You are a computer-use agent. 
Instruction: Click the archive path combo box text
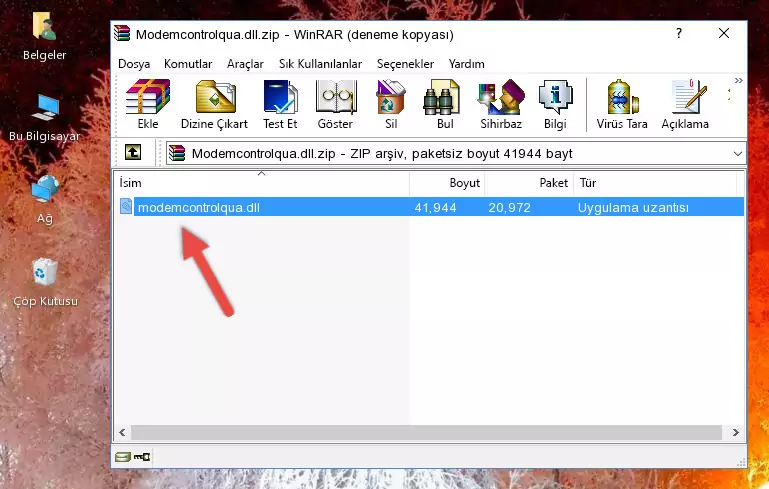(382, 154)
